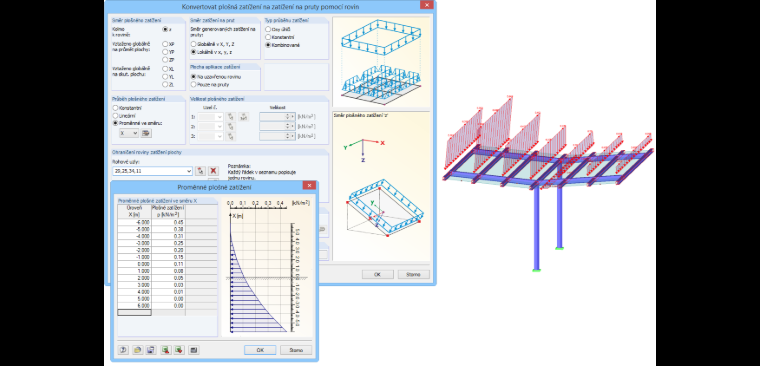Viewport: 760px width, 366px height.
Task: Close the Konvertovat plošná zatížení dialog
Action: [427, 5]
